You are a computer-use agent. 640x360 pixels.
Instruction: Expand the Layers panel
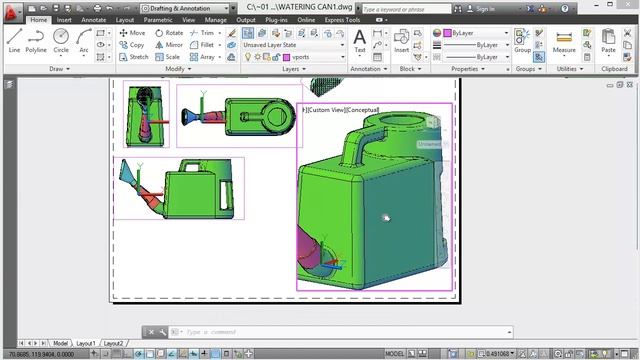pos(294,69)
